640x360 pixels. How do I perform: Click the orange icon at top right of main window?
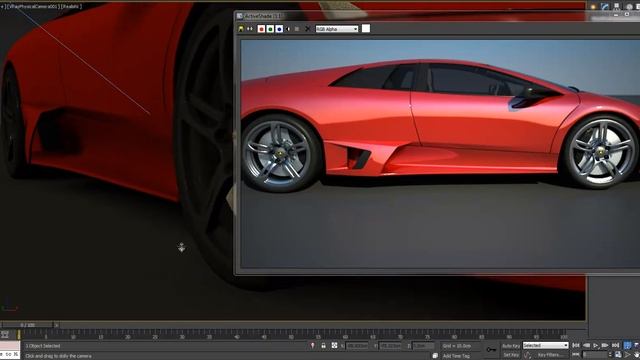tap(593, 7)
